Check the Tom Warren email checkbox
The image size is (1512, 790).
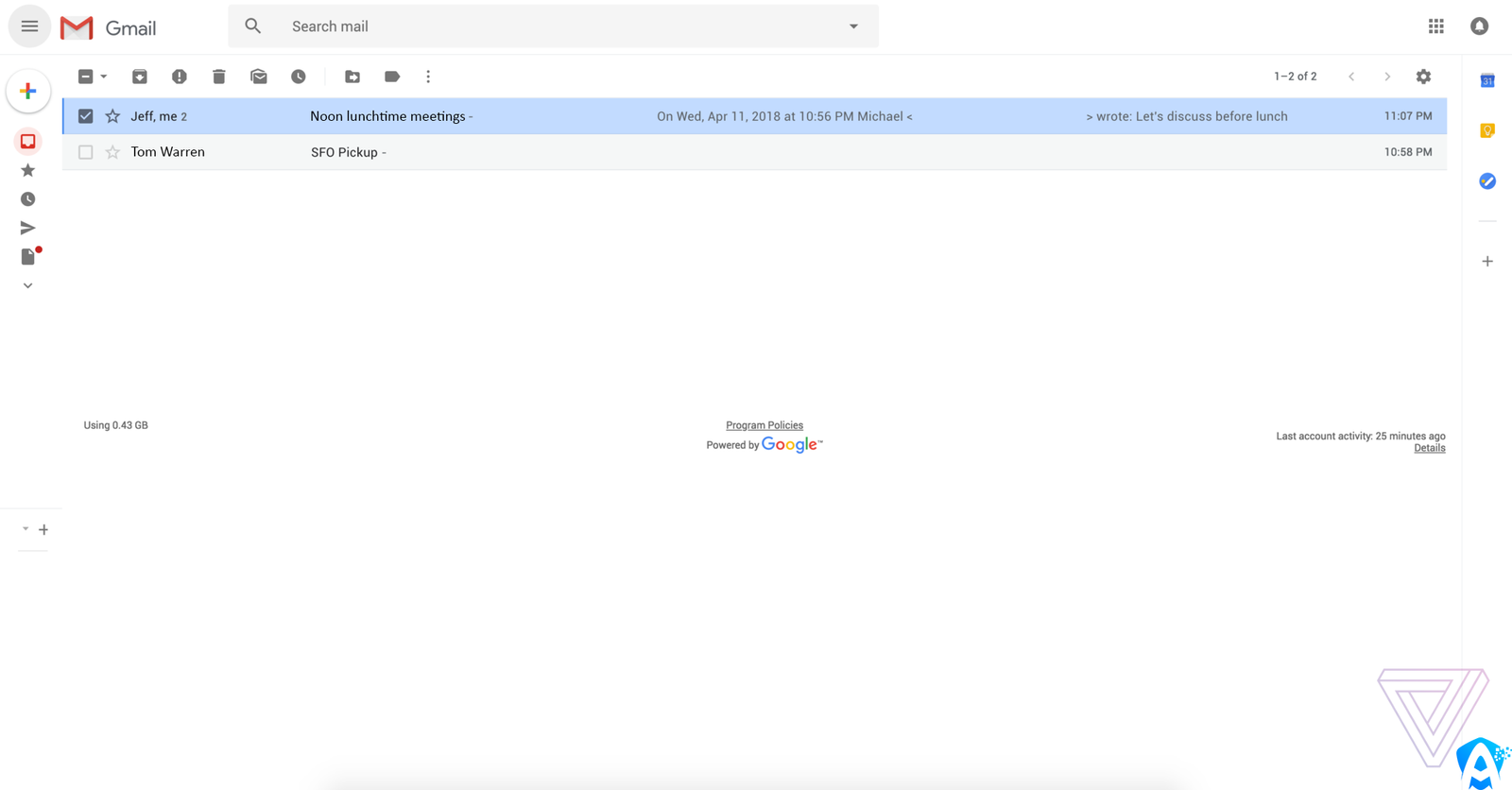point(85,152)
